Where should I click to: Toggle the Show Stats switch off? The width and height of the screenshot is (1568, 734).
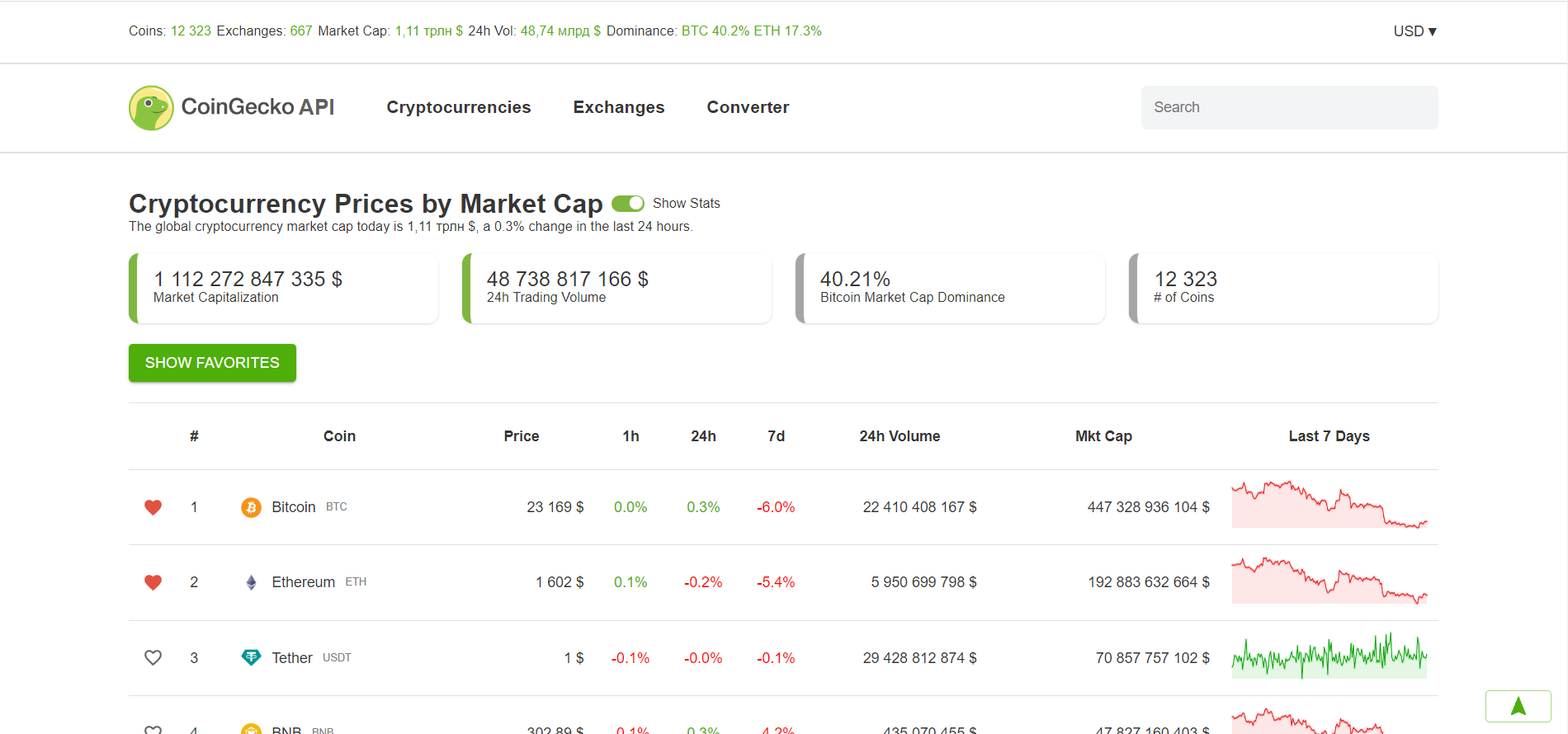click(x=628, y=204)
